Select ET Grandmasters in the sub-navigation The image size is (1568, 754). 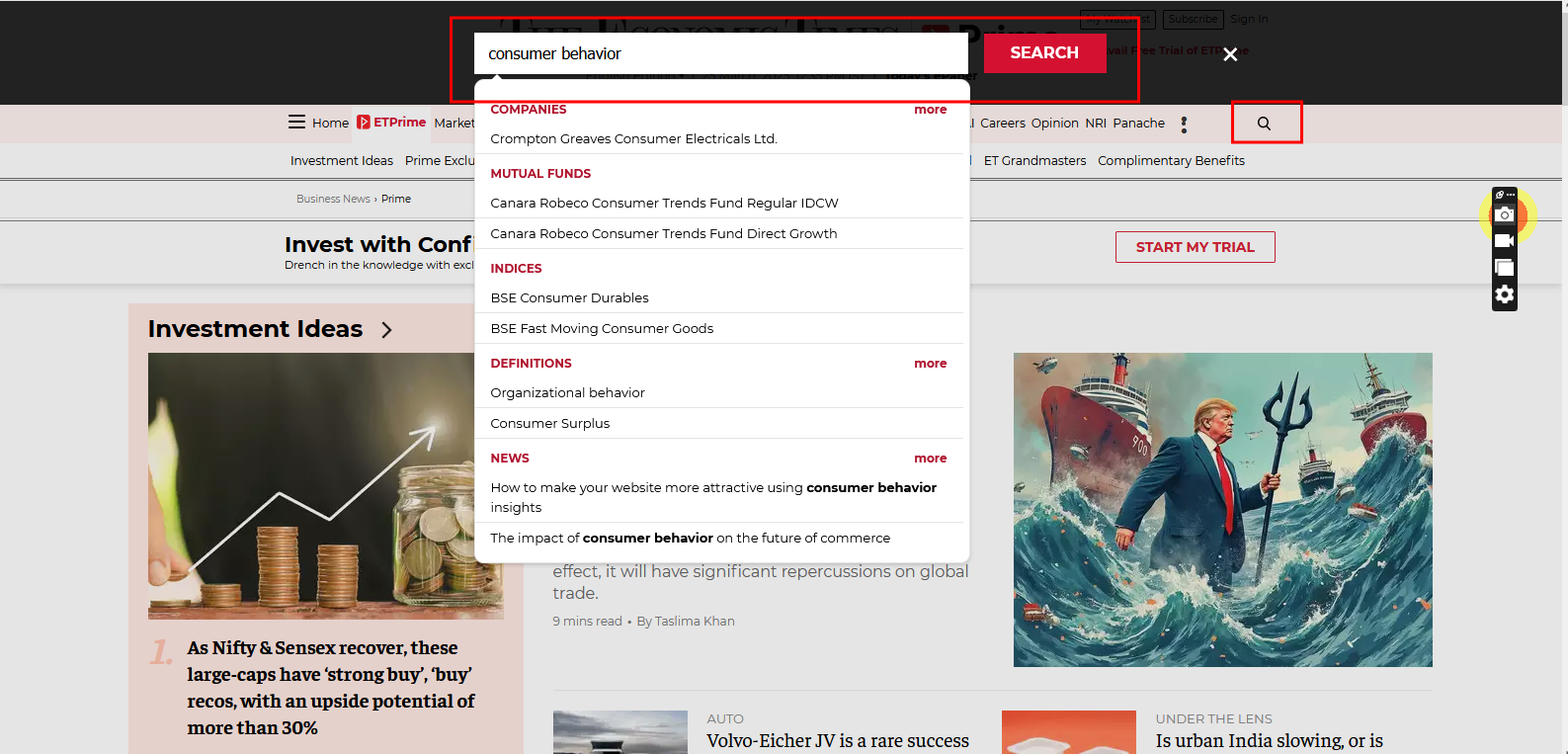pyautogui.click(x=1034, y=161)
